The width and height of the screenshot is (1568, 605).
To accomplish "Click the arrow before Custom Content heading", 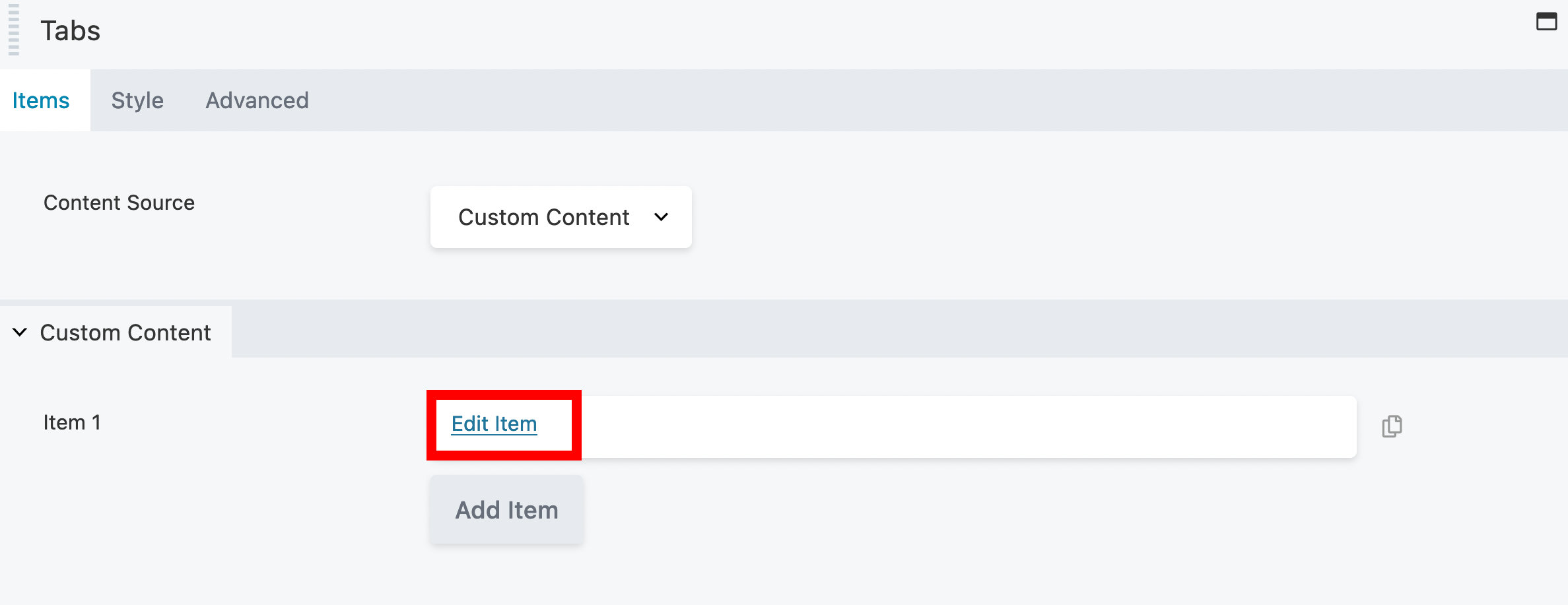I will pyautogui.click(x=20, y=332).
